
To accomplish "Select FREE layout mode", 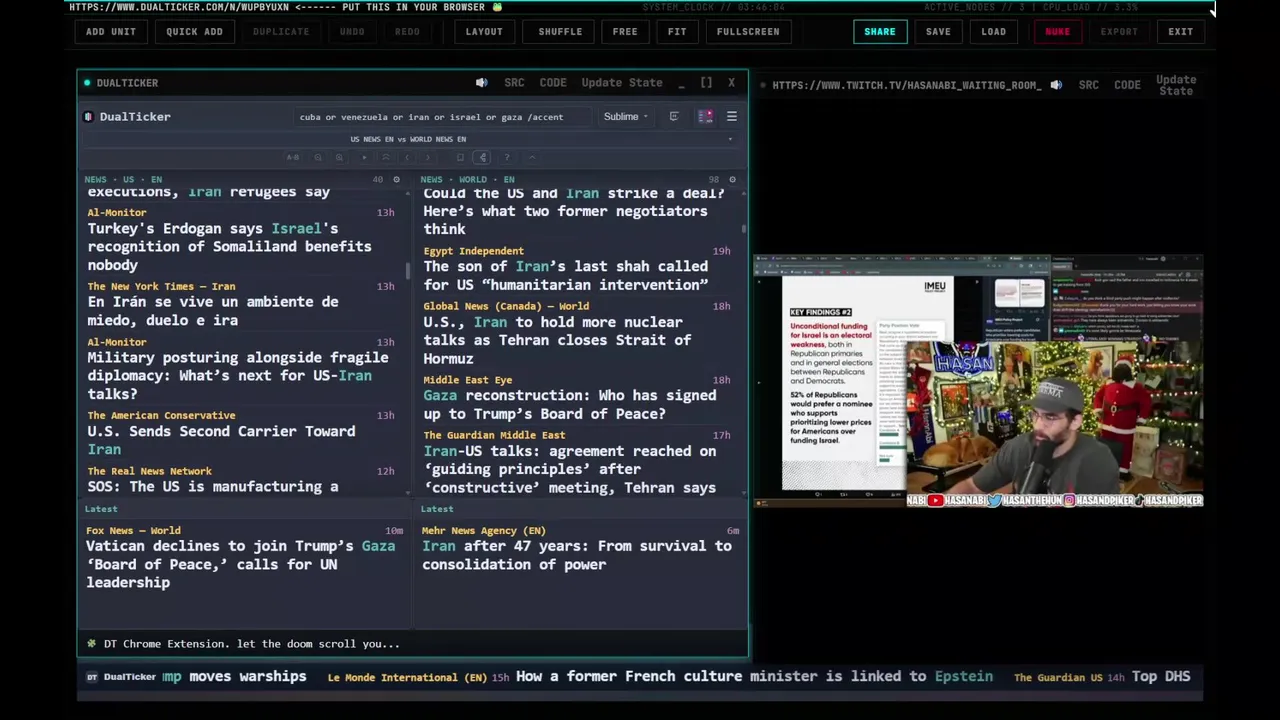I will [x=625, y=32].
